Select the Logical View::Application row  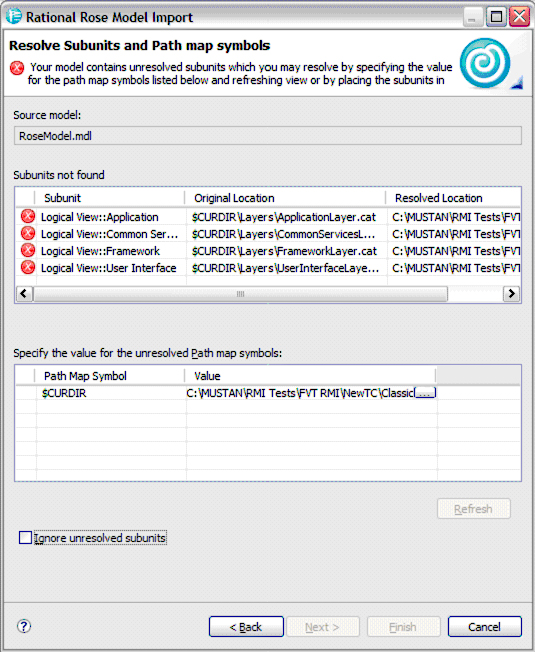click(268, 217)
